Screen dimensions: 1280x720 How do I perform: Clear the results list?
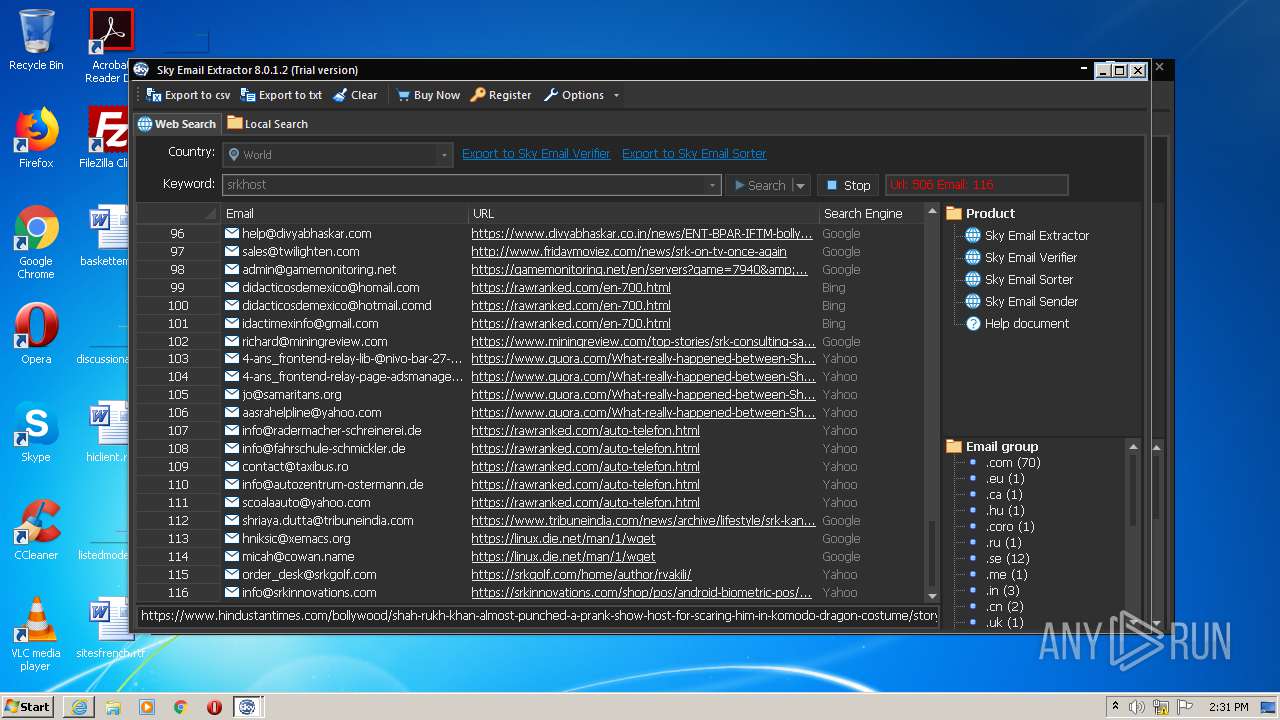click(x=355, y=95)
